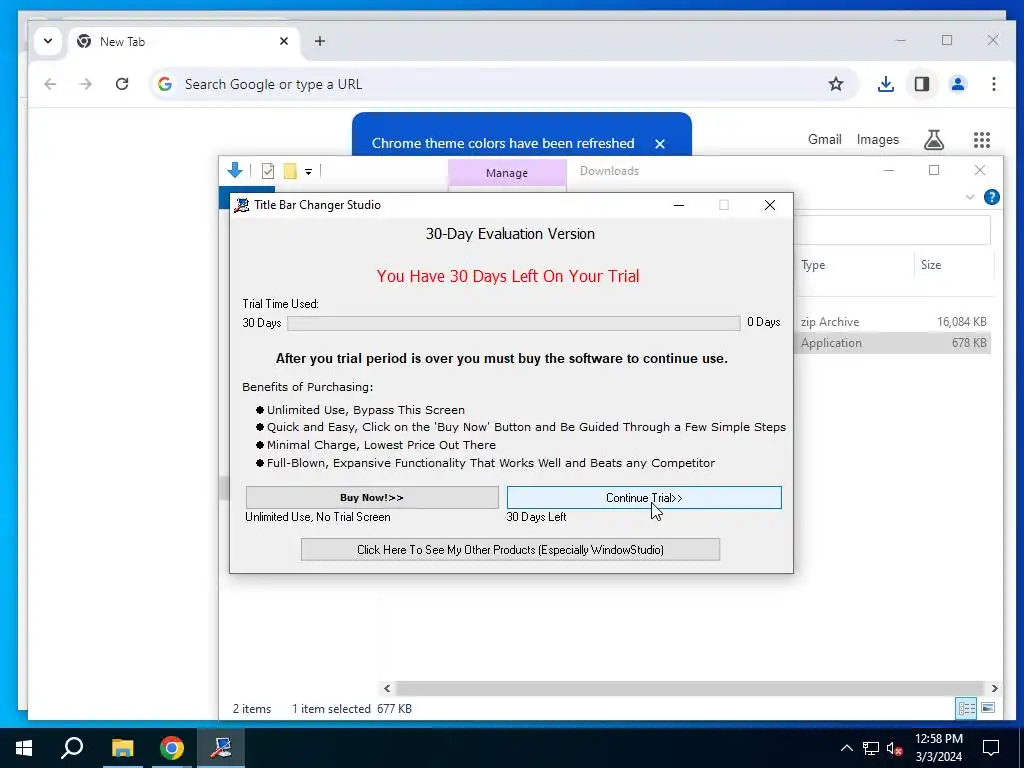Click the Properties checkmark icon in Explorer toolbar

tap(268, 171)
